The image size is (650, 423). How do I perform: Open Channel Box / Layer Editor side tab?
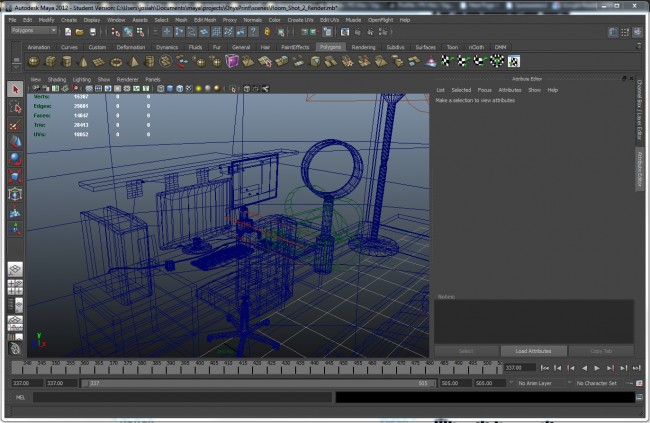639,110
